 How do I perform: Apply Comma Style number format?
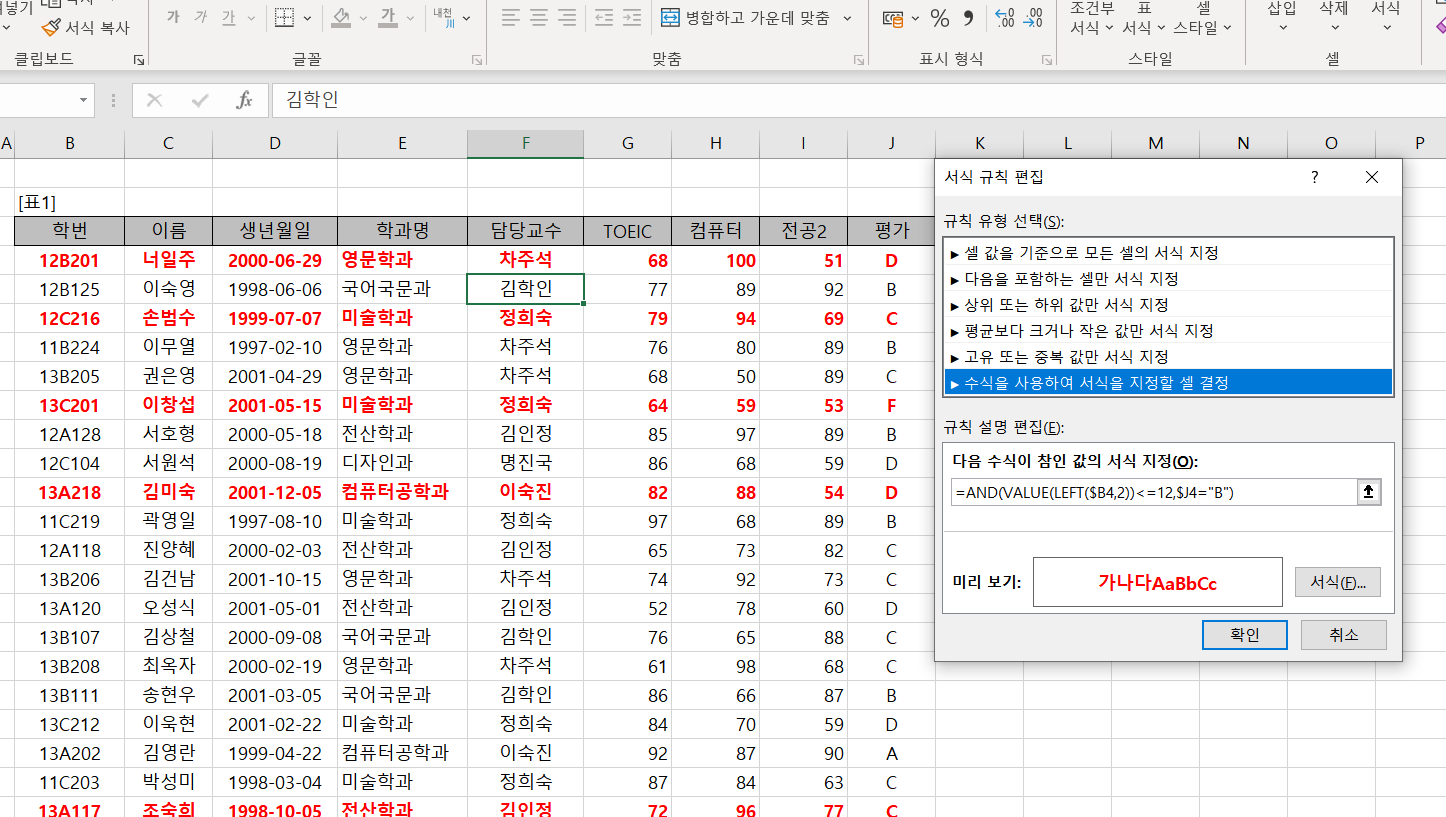tap(968, 18)
